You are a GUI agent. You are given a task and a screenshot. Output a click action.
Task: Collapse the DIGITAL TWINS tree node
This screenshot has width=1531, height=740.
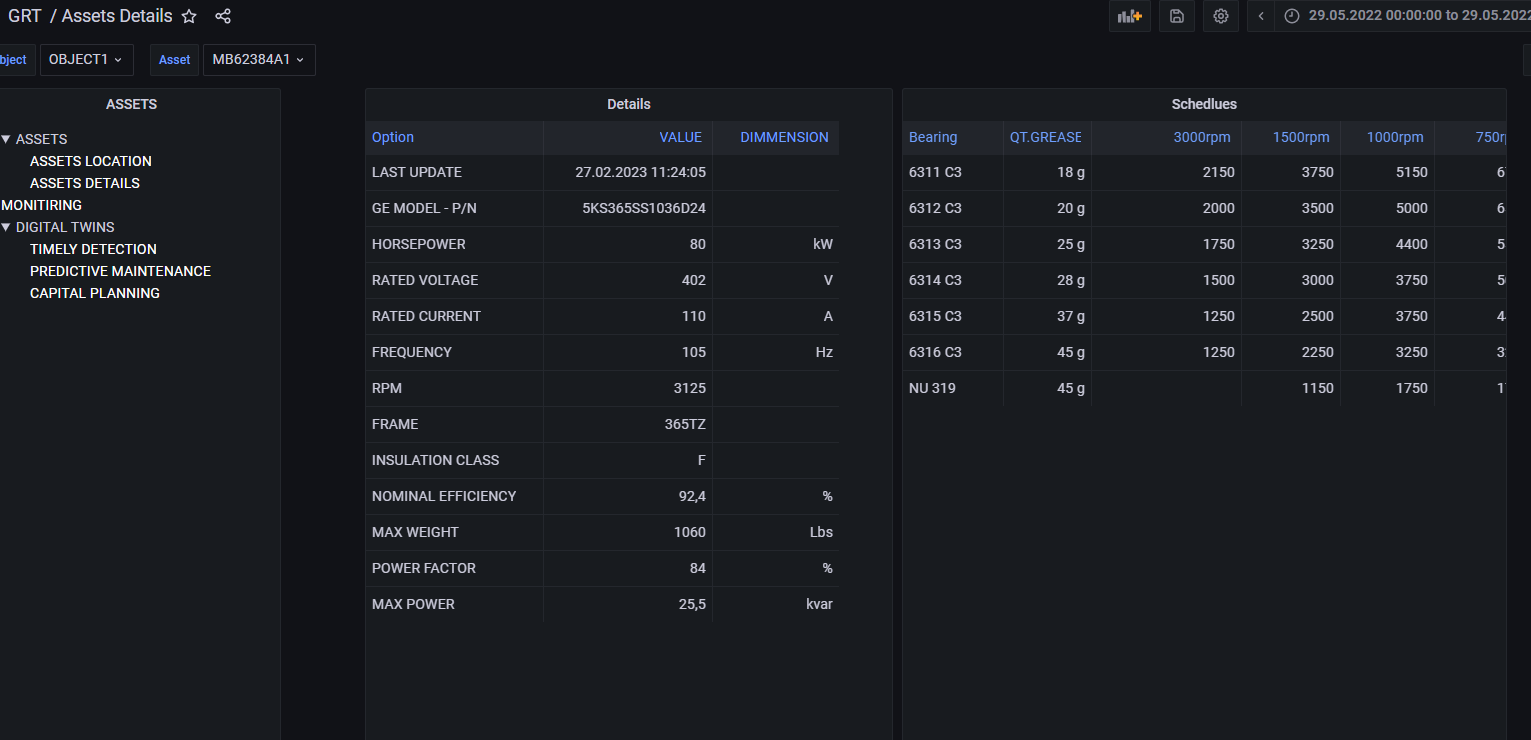[6, 227]
